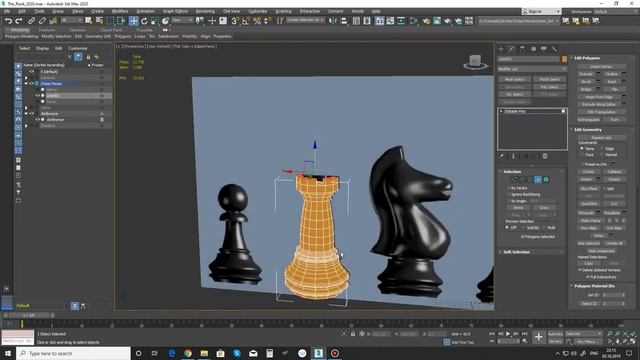Select the Select and Link tool
This screenshot has height=360, width=640.
click(31, 20)
